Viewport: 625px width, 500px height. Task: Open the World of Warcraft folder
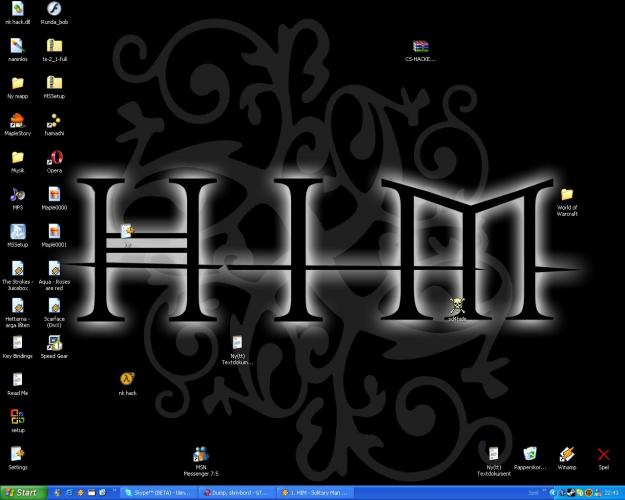pos(567,195)
